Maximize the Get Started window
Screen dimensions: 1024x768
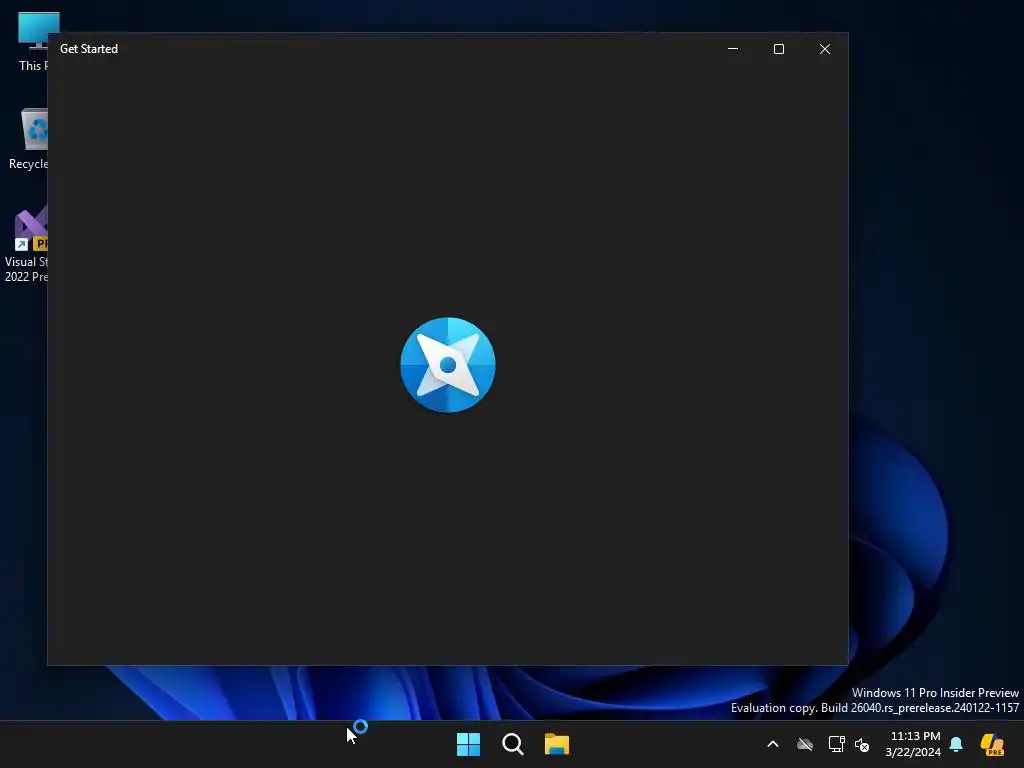[x=778, y=49]
